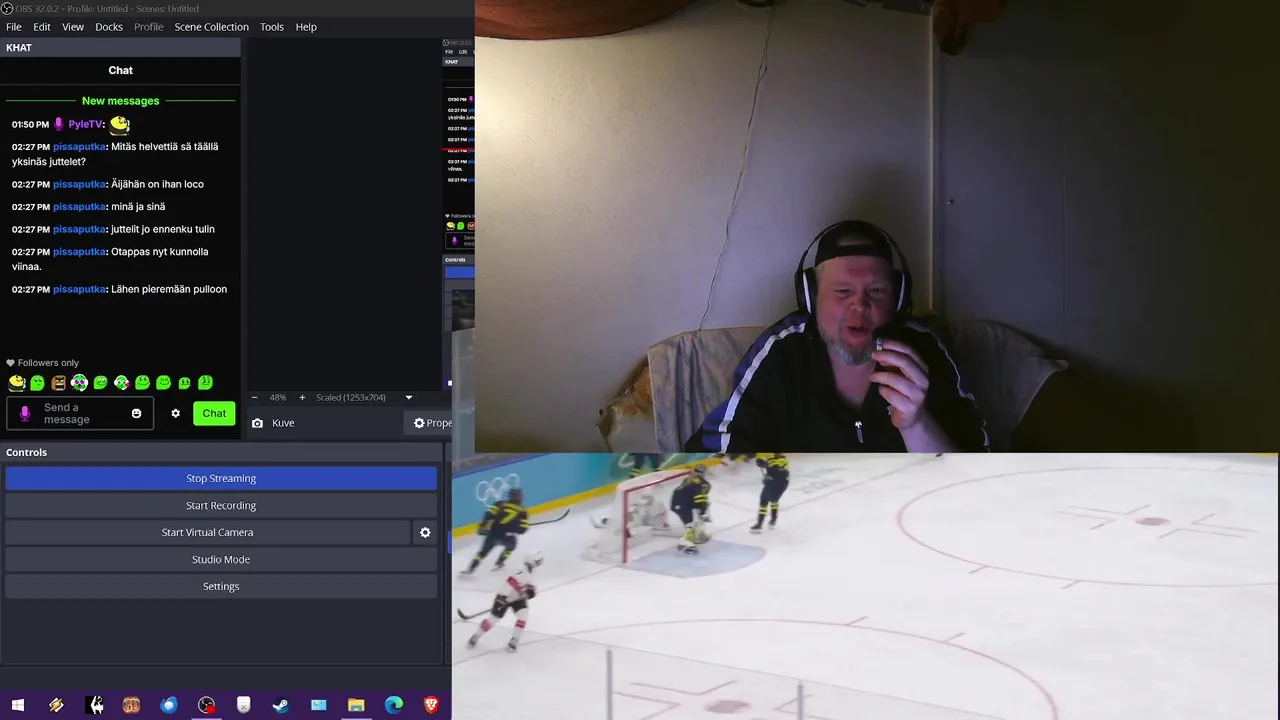Open the Scene Collection menu
1280x720 pixels.
tap(211, 27)
